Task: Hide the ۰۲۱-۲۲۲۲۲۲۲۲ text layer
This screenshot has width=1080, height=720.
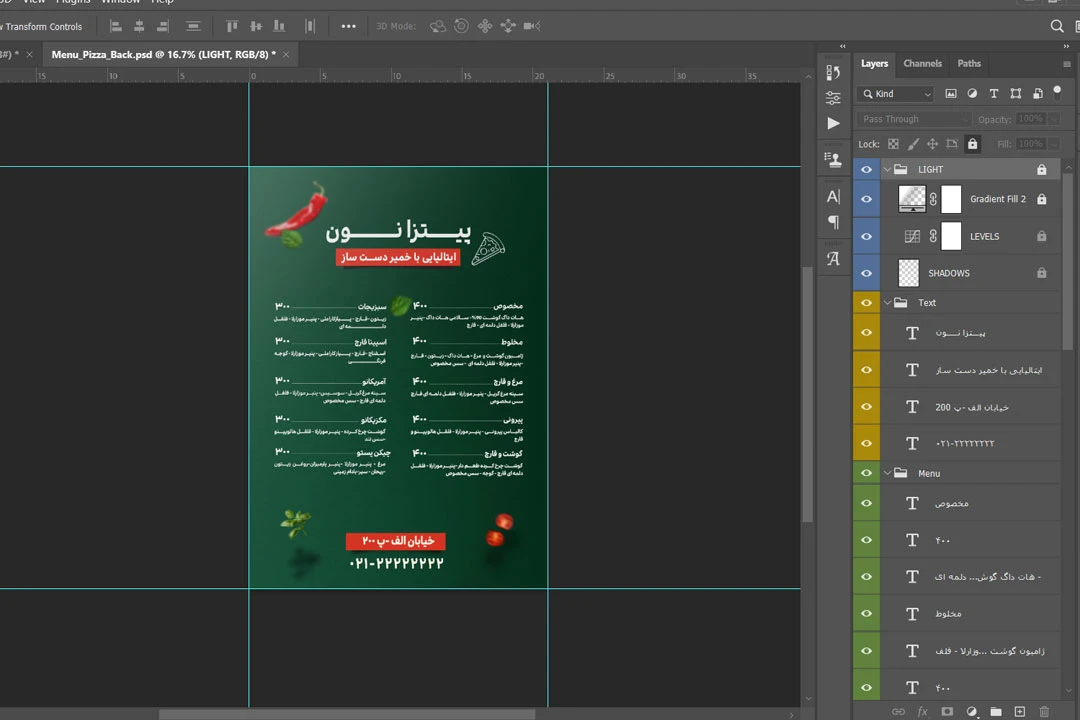Action: [866, 443]
